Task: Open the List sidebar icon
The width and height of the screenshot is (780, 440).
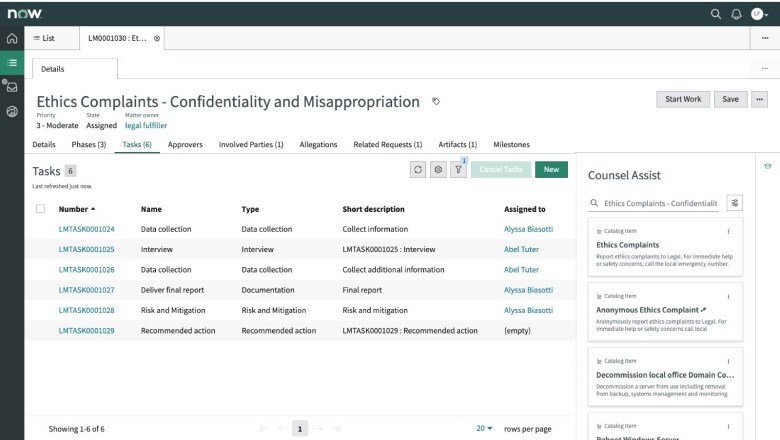Action: [x=12, y=63]
